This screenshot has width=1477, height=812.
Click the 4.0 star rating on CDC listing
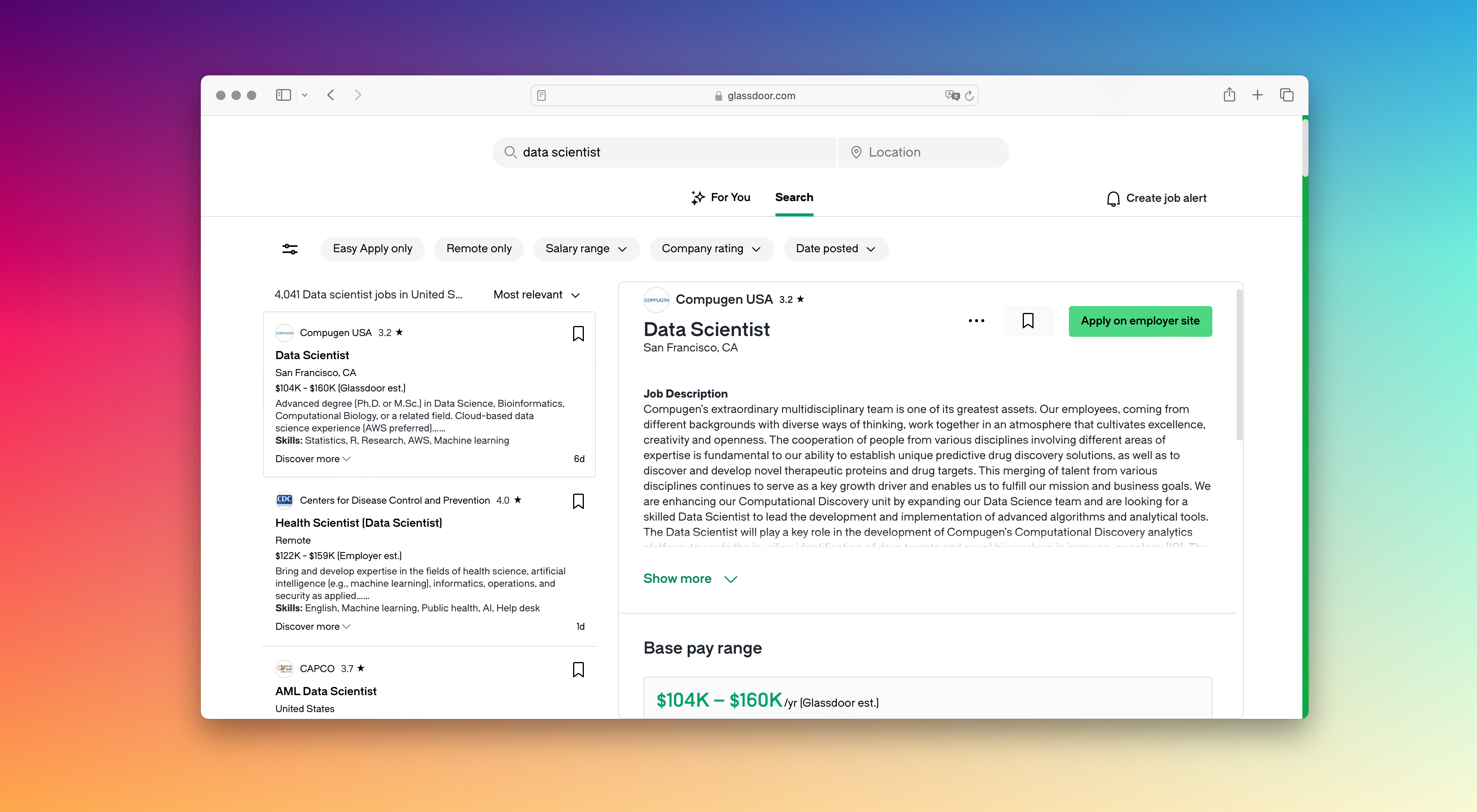[x=509, y=500]
